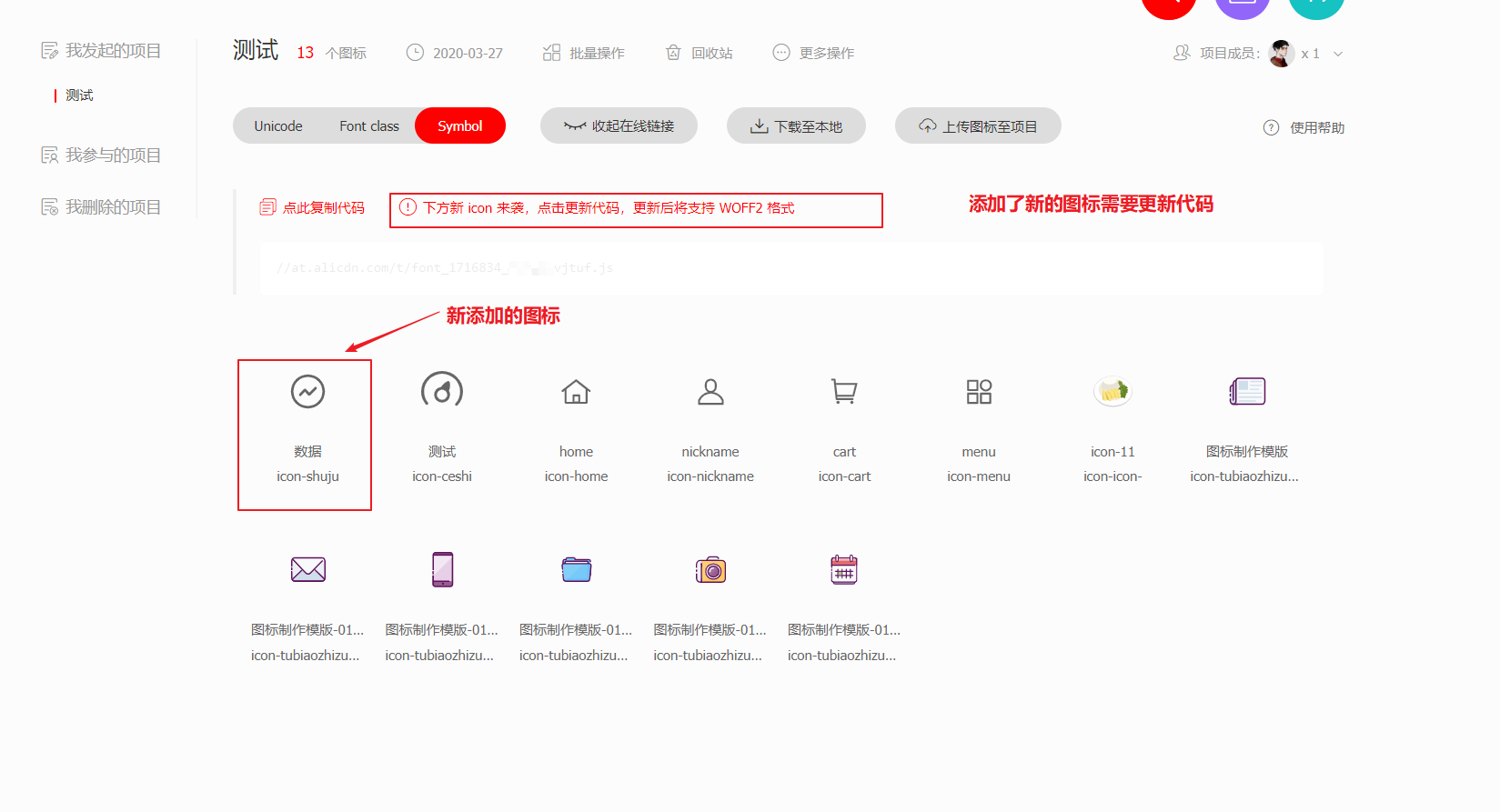
Task: Click the icon-shuju label
Action: click(x=307, y=476)
